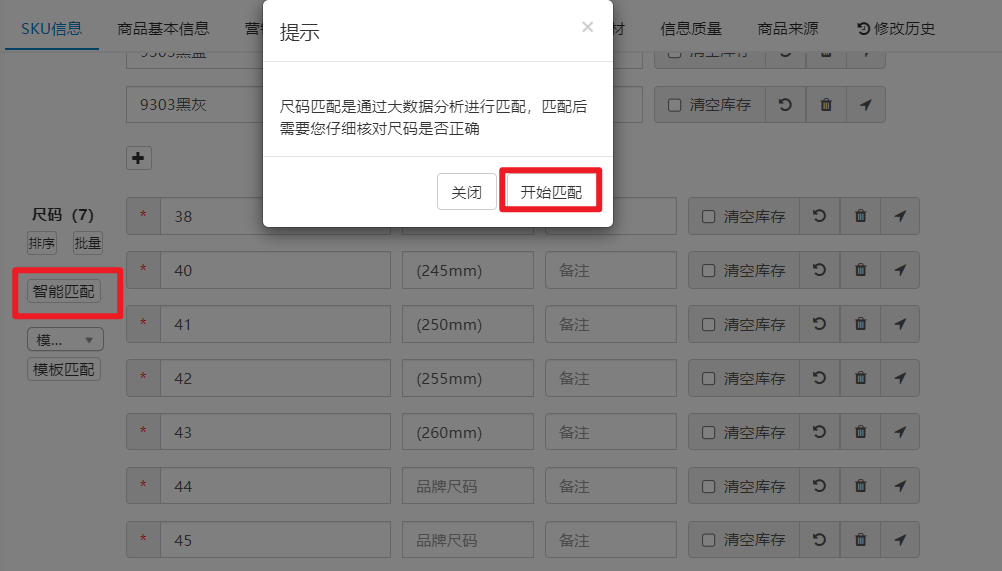The width and height of the screenshot is (1002, 571).
Task: Click the 智能匹配 button
Action: (x=64, y=292)
